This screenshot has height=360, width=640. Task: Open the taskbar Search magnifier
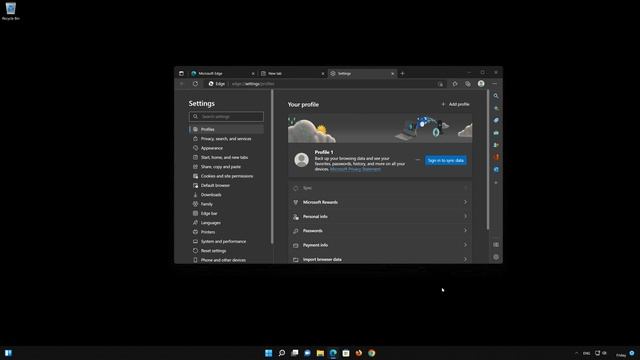[x=282, y=353]
